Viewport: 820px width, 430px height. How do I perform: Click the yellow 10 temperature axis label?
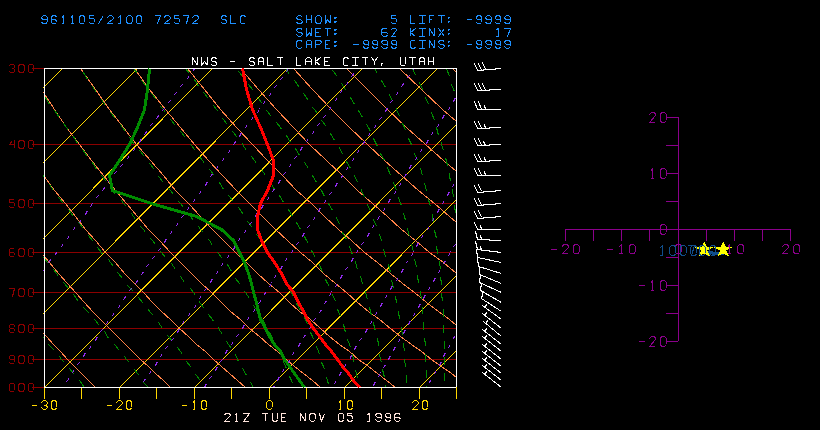point(345,405)
